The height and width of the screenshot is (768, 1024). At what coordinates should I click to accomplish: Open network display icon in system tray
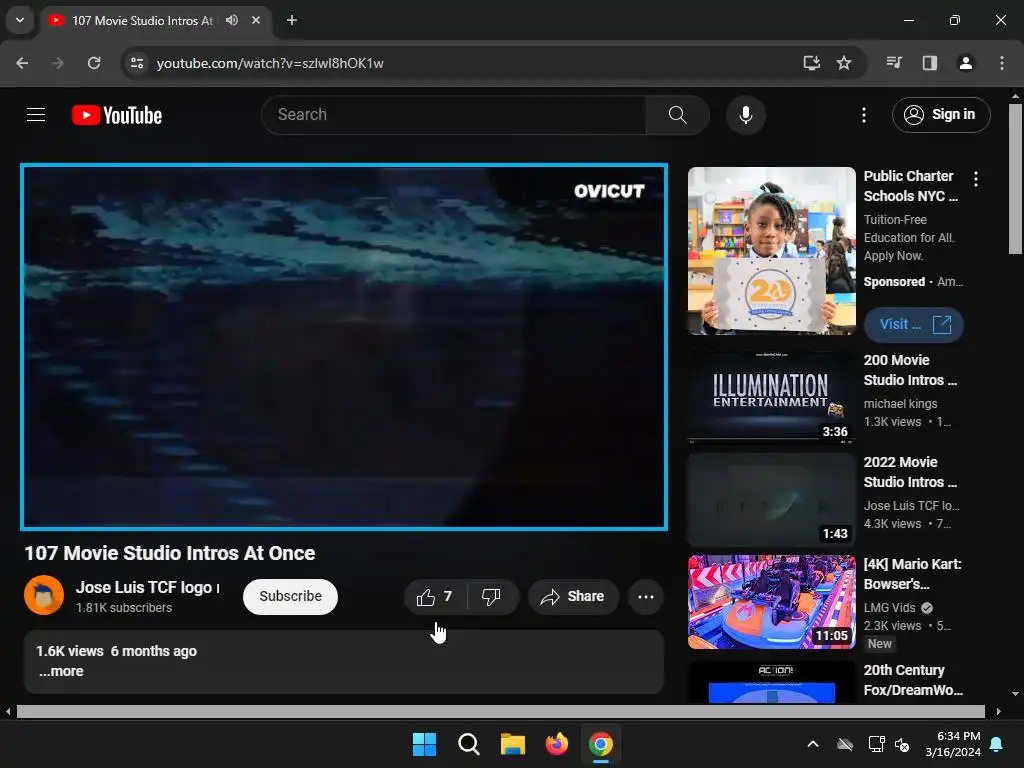coord(875,744)
